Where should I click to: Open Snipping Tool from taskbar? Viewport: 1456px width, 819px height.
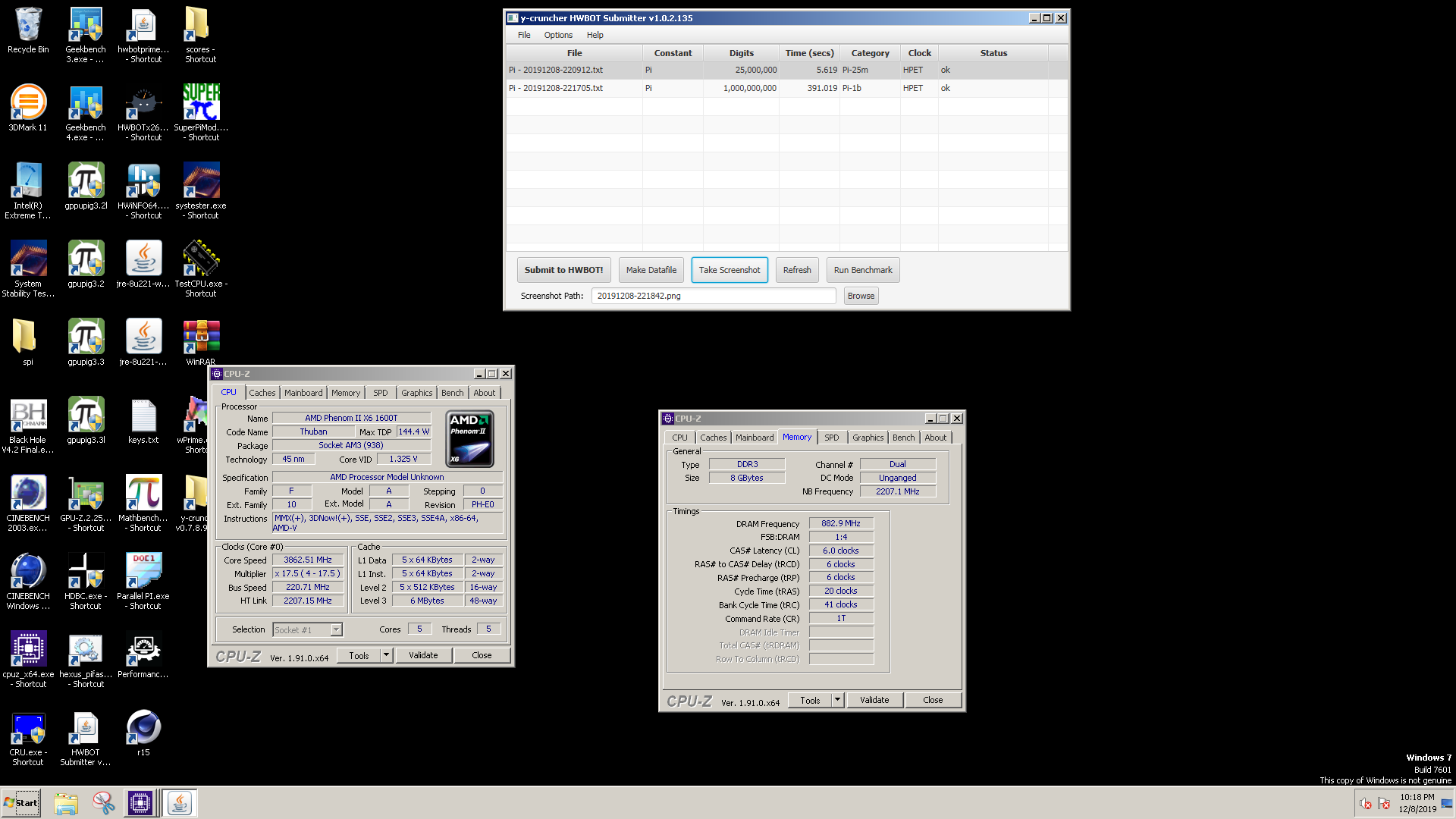point(104,803)
